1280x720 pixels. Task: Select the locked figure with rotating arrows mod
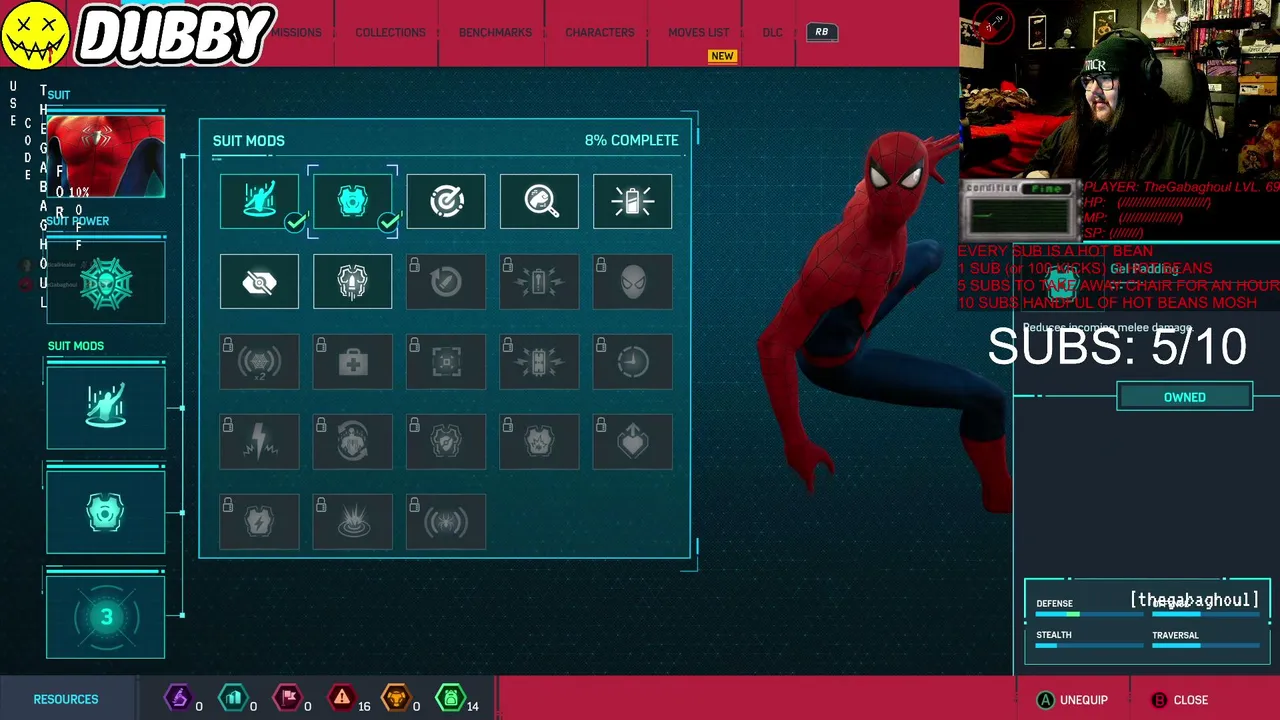click(352, 441)
